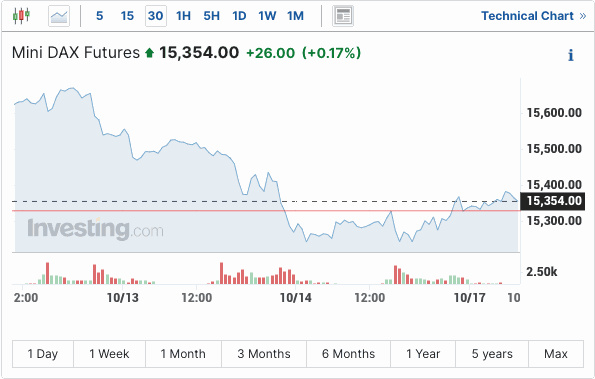
Task: Show the Max range
Action: coord(556,354)
